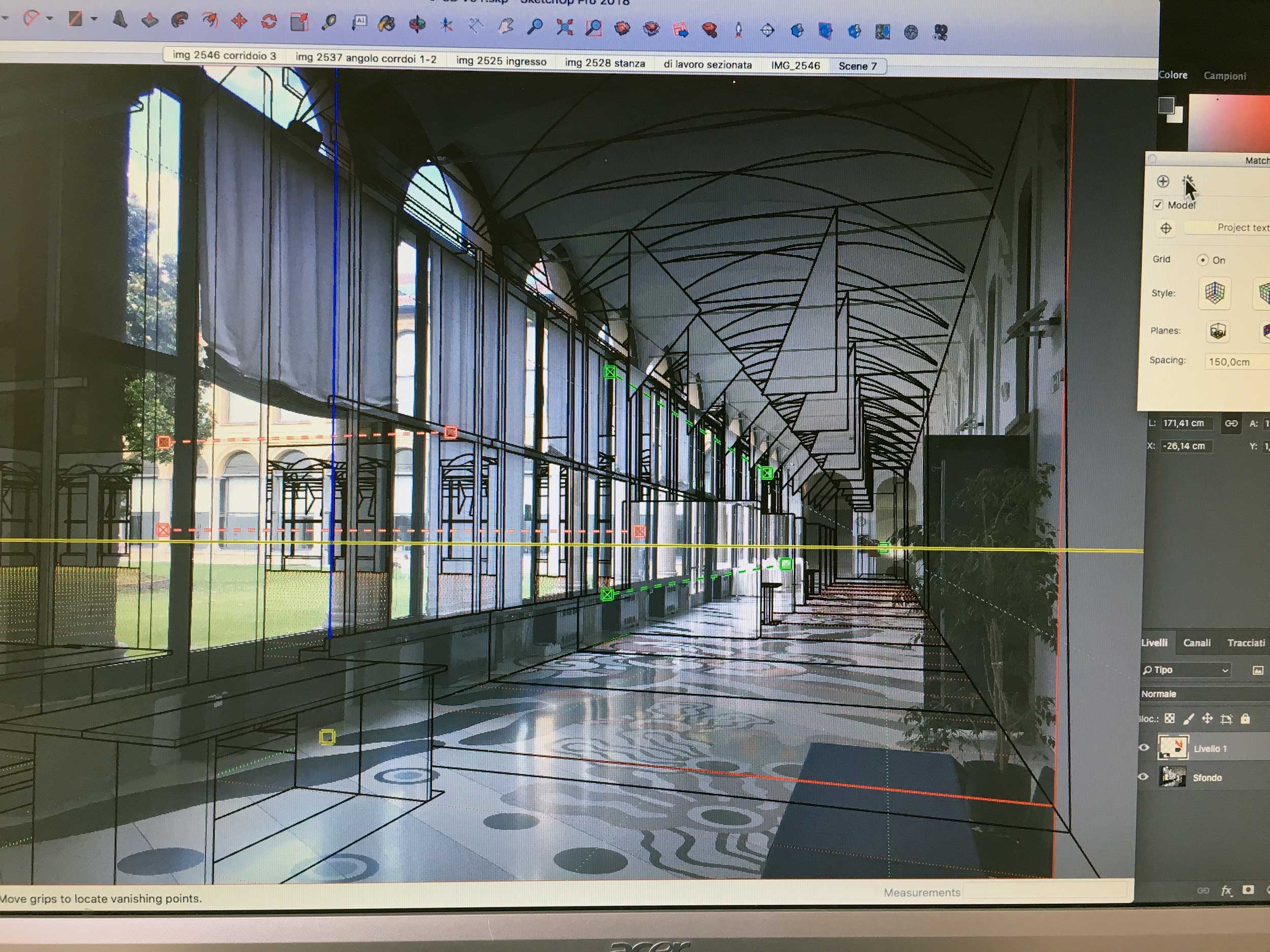The height and width of the screenshot is (952, 1270).
Task: Choose the first grid Style cube button
Action: pos(1214,293)
